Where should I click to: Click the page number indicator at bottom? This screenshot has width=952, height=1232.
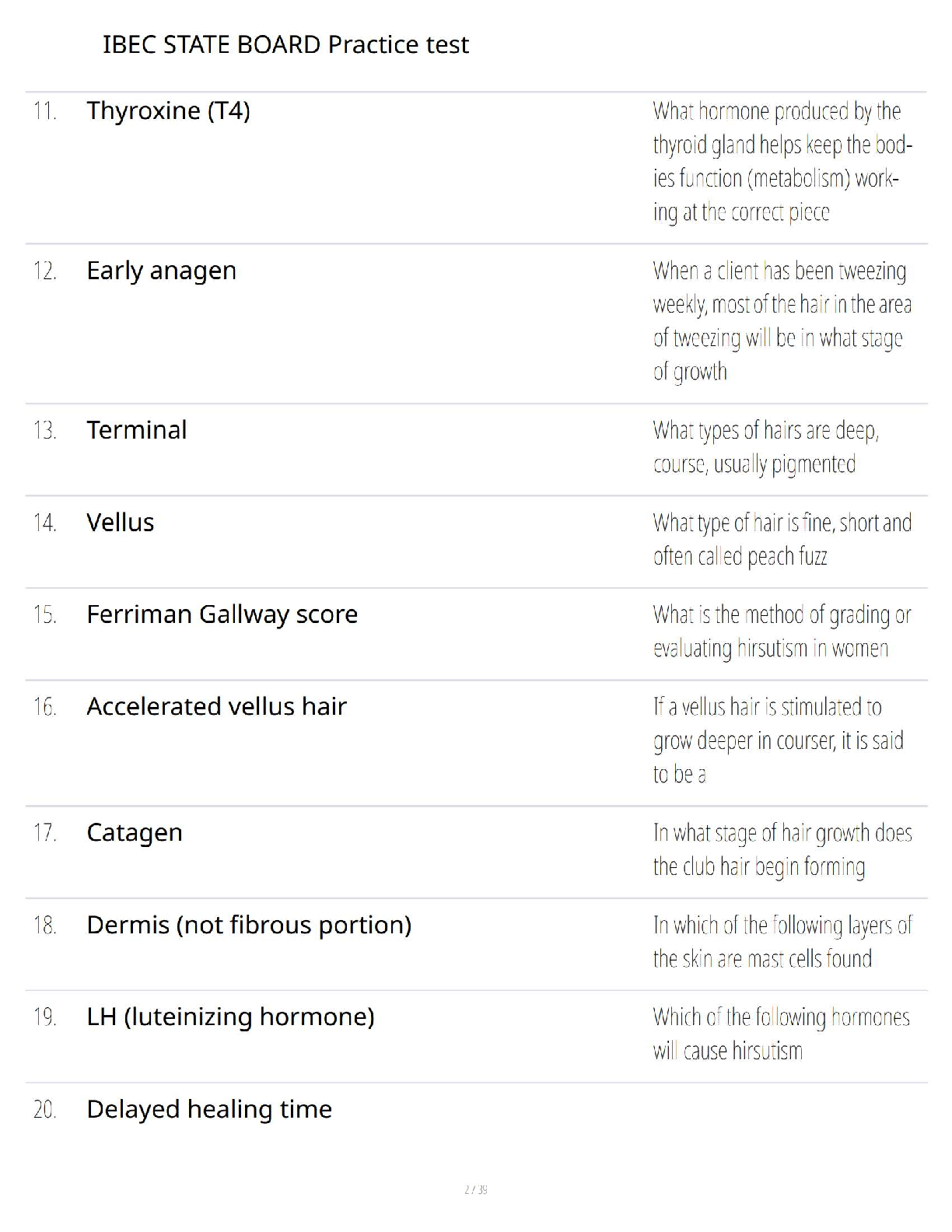click(x=475, y=1189)
